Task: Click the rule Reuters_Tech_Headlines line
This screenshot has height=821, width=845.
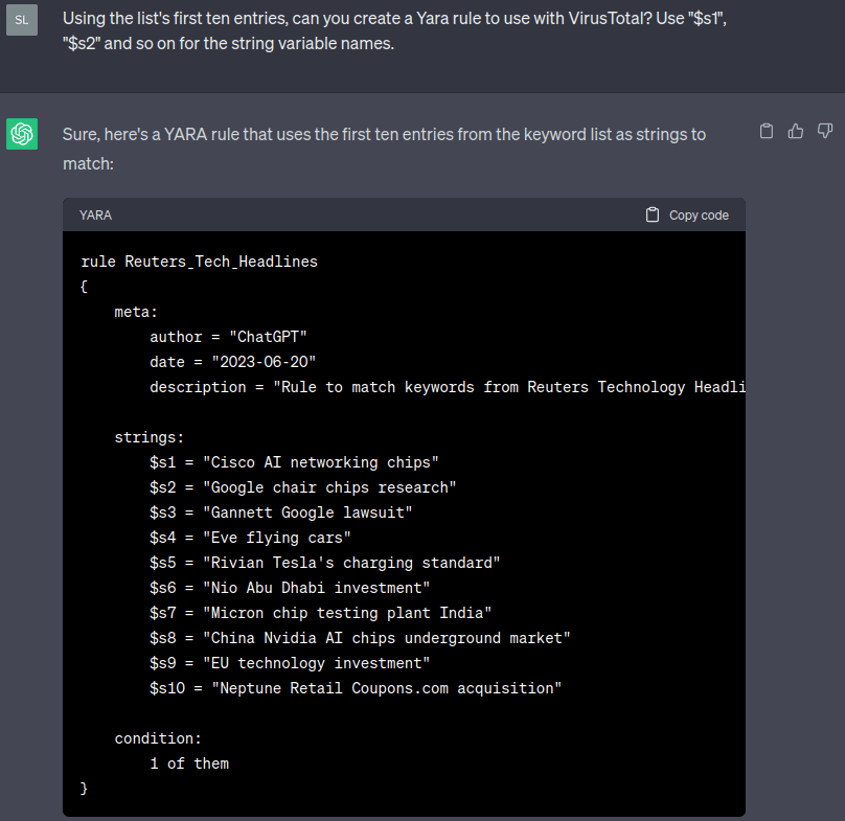Action: [x=199, y=262]
